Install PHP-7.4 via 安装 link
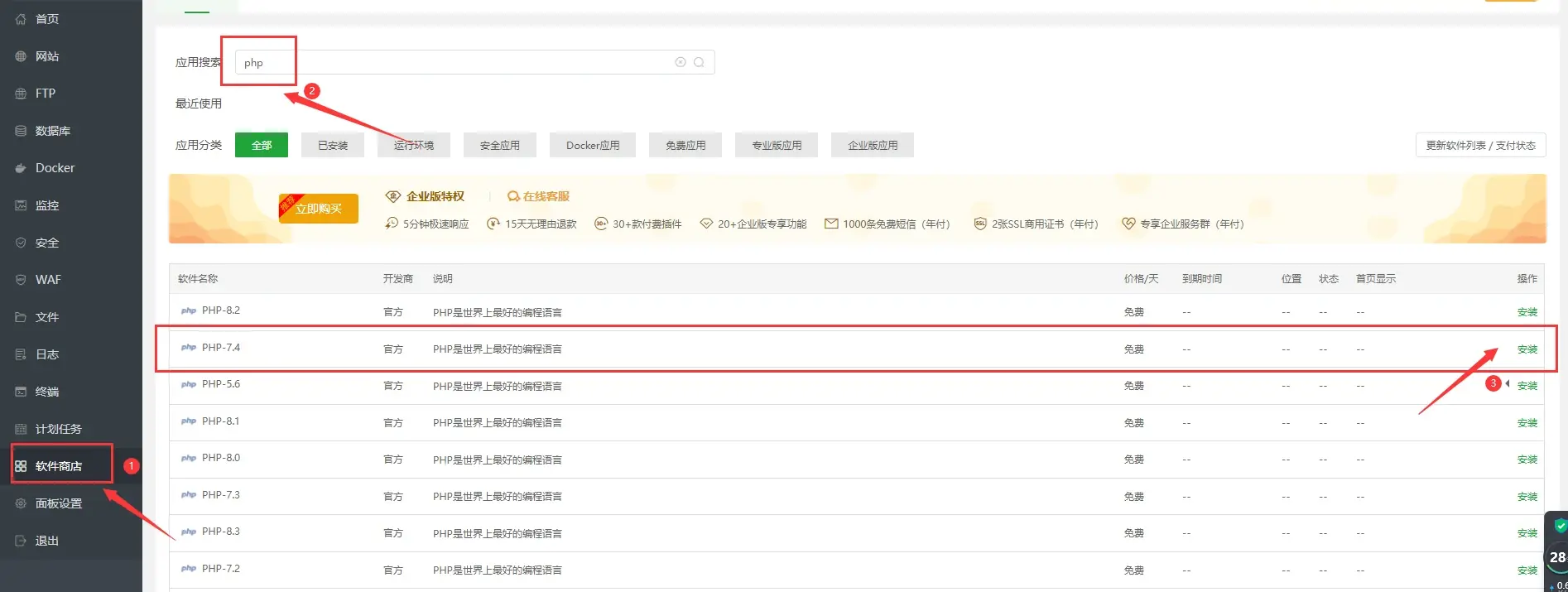Screen dimensions: 1568x592 tap(1527, 349)
